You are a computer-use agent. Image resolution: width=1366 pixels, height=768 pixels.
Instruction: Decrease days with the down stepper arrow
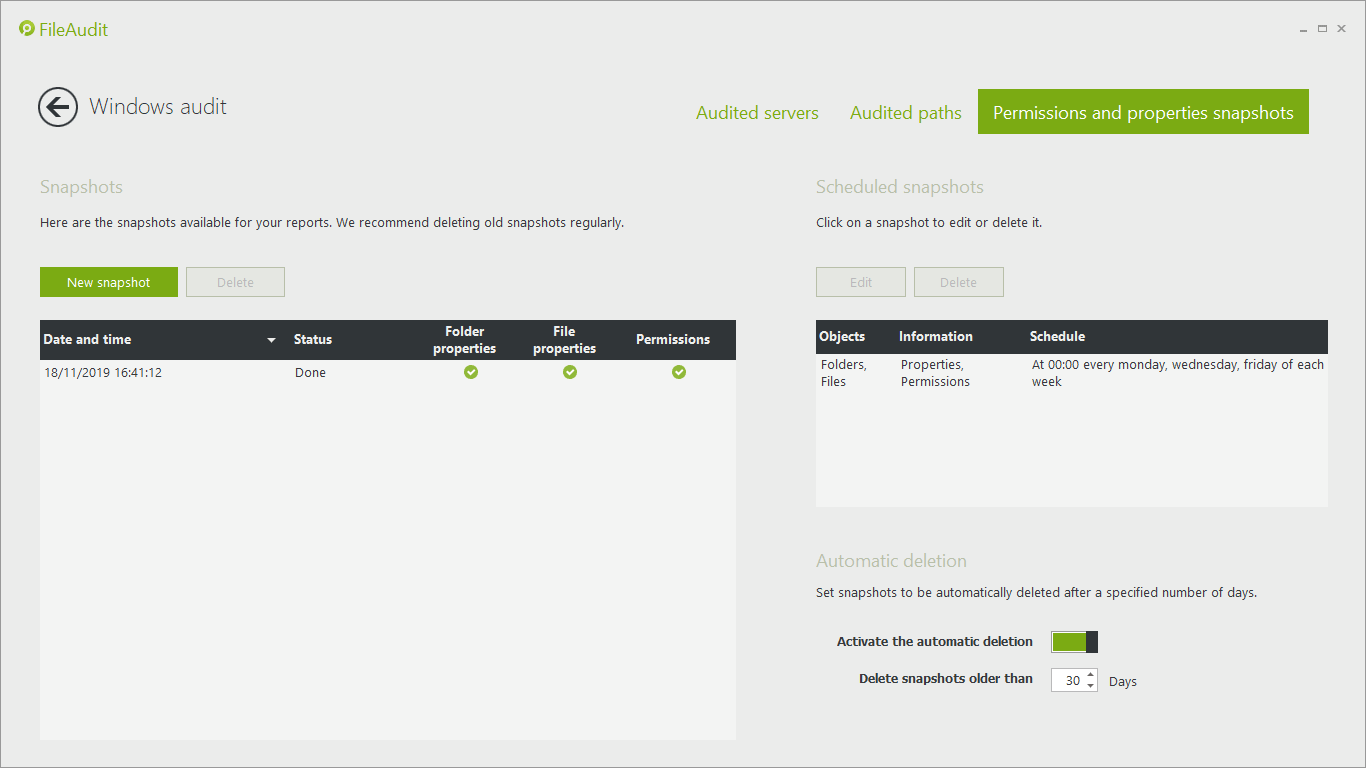pyautogui.click(x=1090, y=686)
